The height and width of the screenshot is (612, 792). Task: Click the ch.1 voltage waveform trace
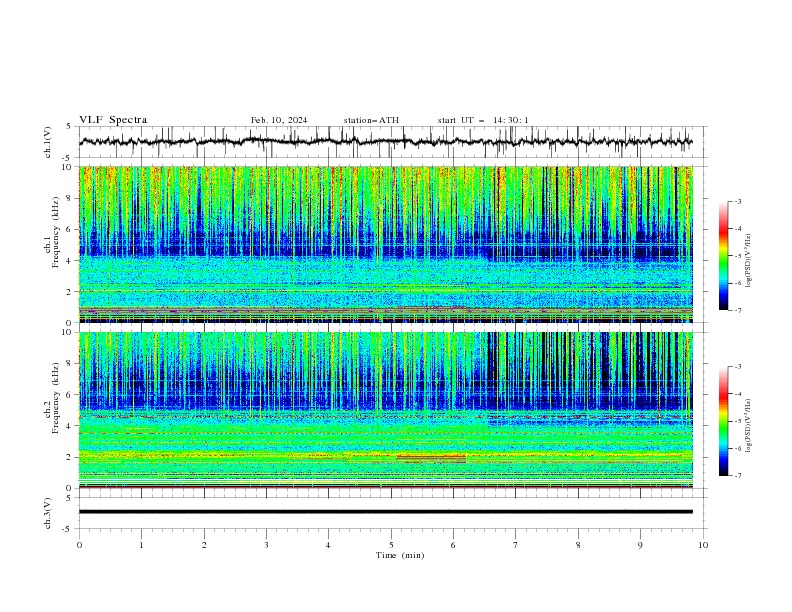386,142
